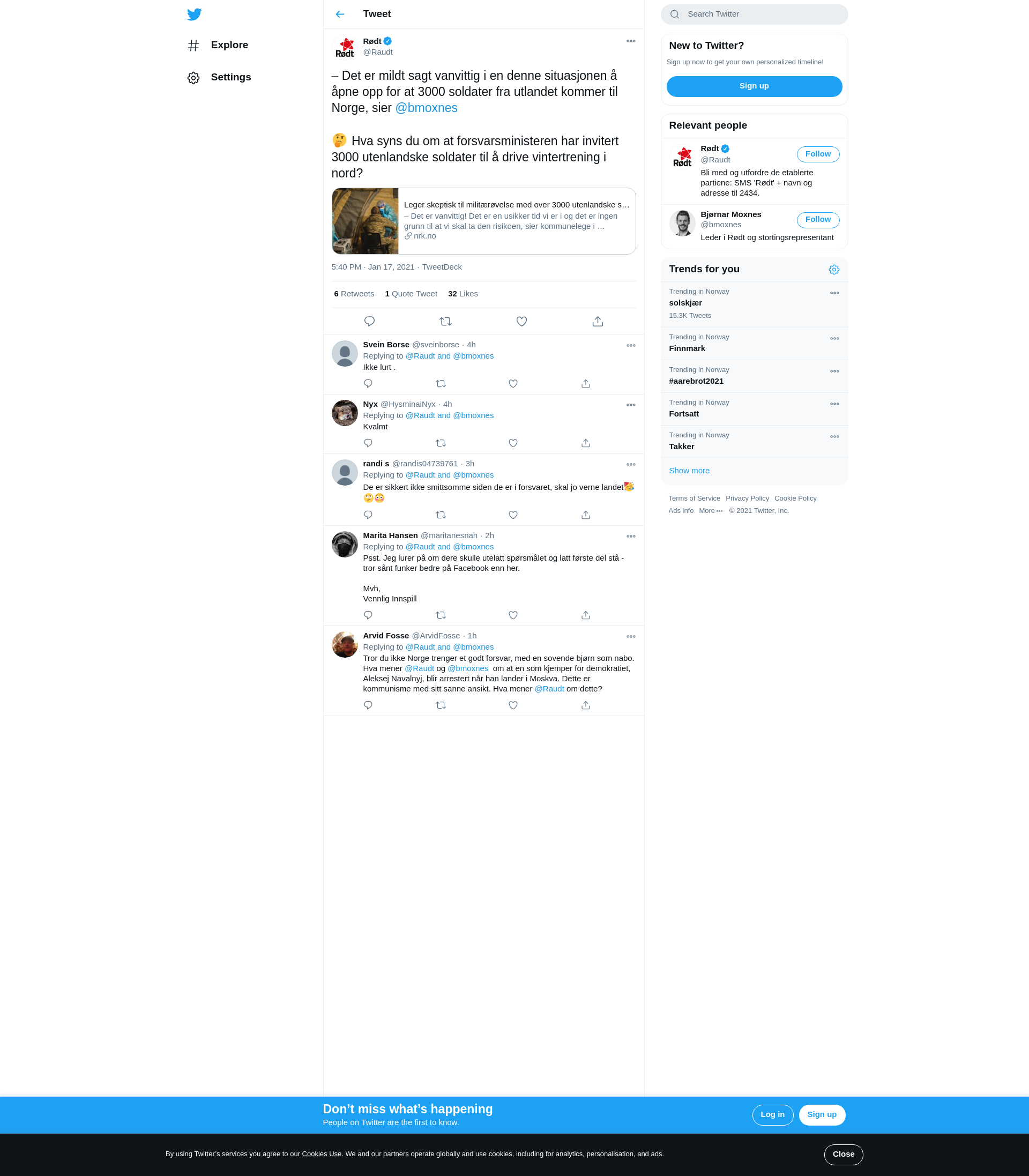Like Nyx's reply 'Kvalmt'
The width and height of the screenshot is (1029, 1176).
tap(513, 443)
